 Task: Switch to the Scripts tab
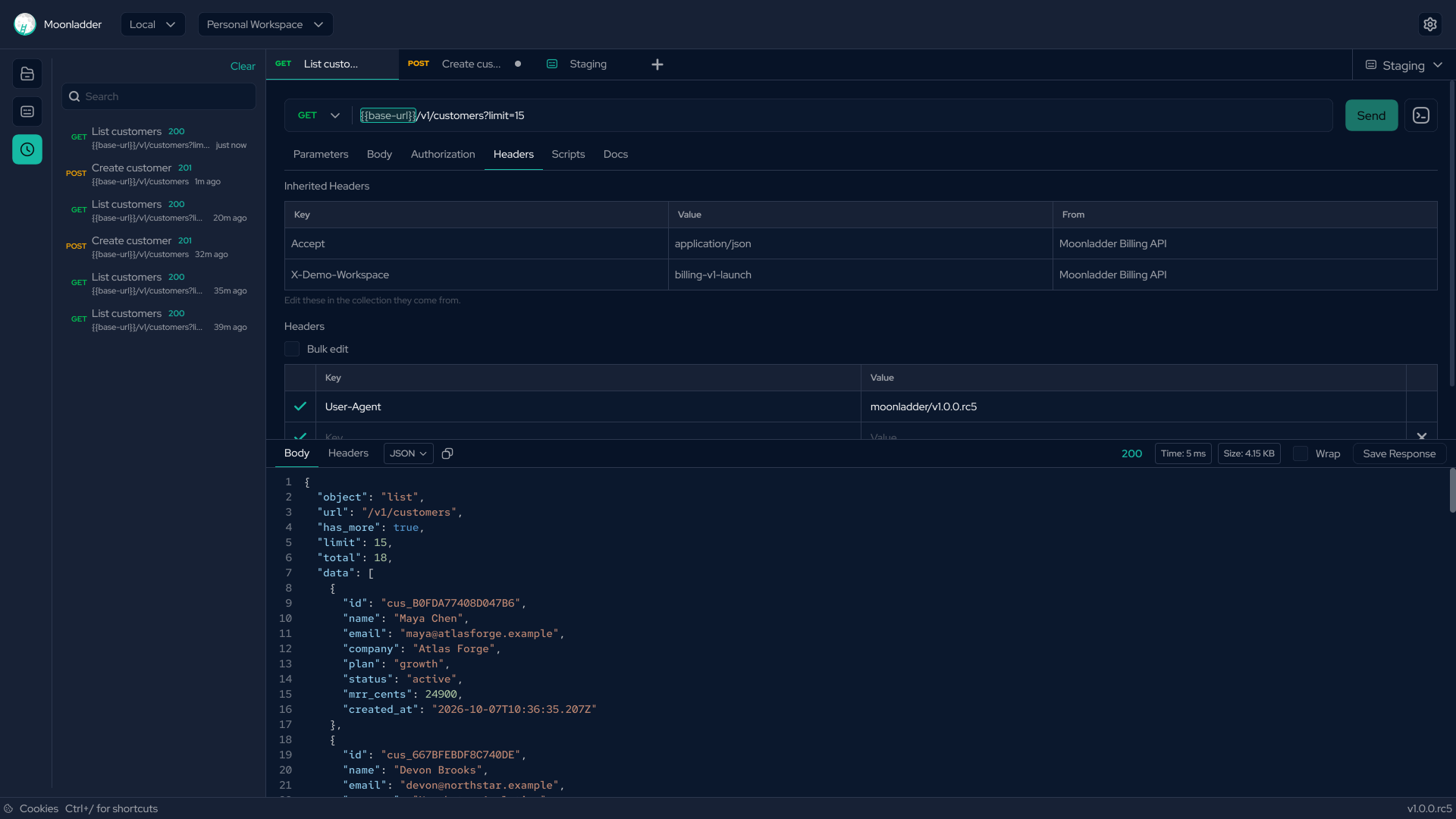coord(568,154)
